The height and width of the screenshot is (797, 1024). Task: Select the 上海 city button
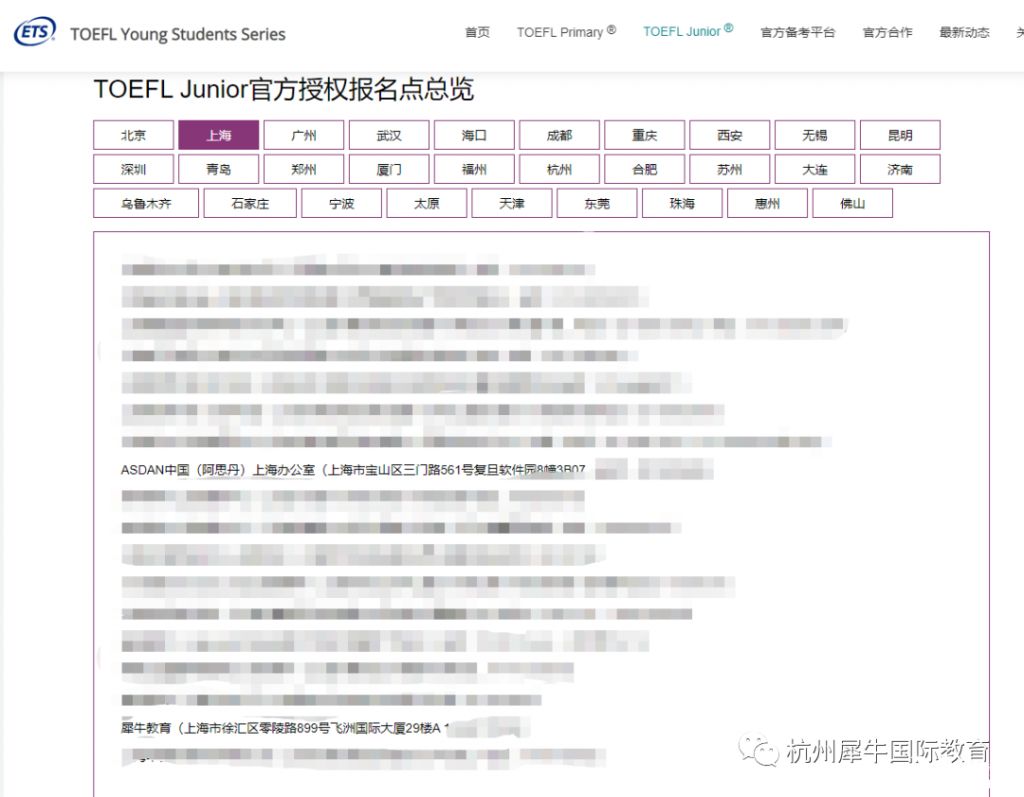219,135
